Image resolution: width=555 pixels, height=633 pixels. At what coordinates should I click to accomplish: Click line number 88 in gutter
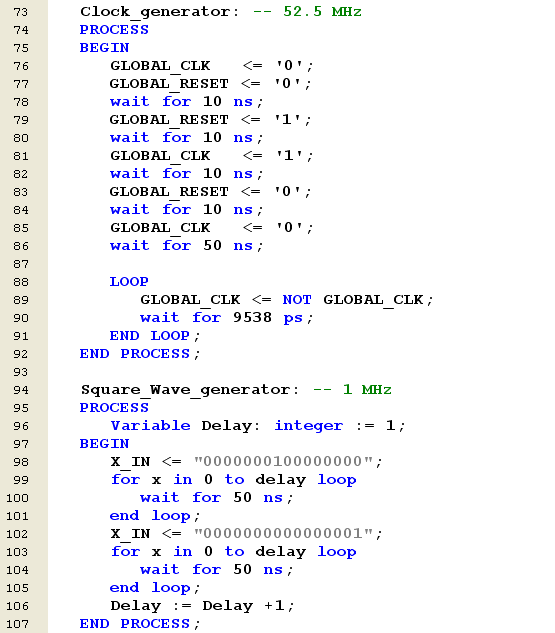pyautogui.click(x=21, y=282)
